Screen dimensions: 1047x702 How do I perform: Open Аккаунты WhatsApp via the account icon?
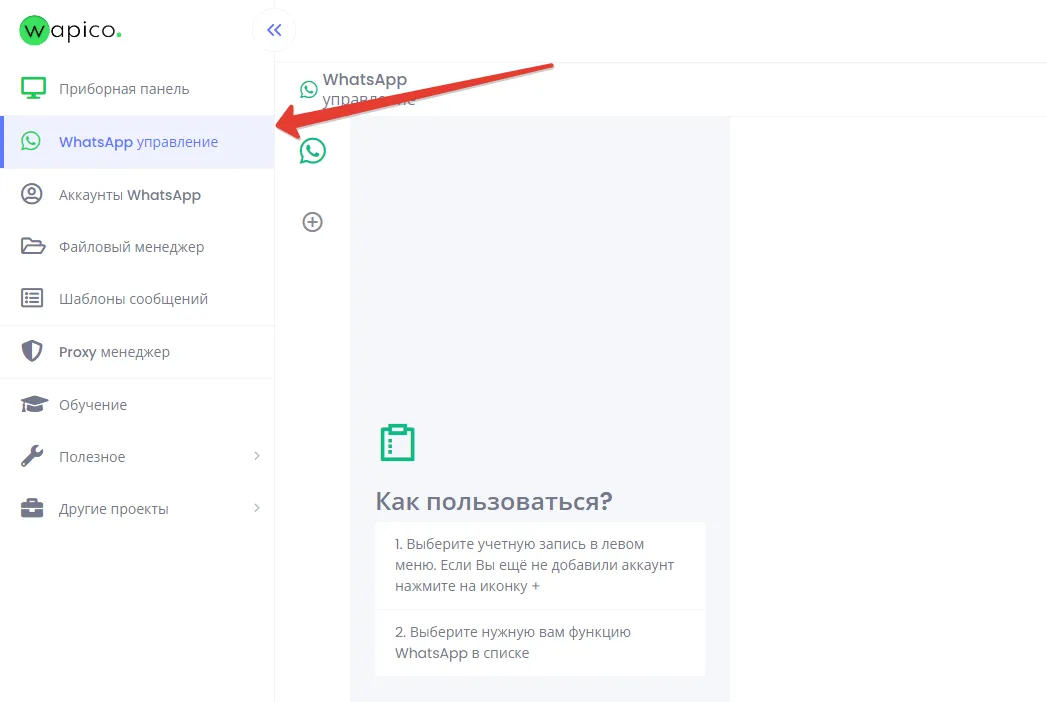click(x=33, y=194)
